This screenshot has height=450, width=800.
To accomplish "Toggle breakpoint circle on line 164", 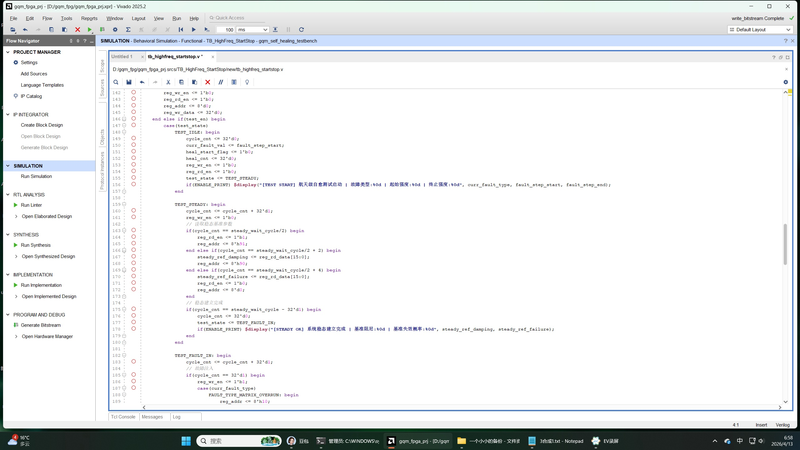I will pyautogui.click(x=134, y=237).
